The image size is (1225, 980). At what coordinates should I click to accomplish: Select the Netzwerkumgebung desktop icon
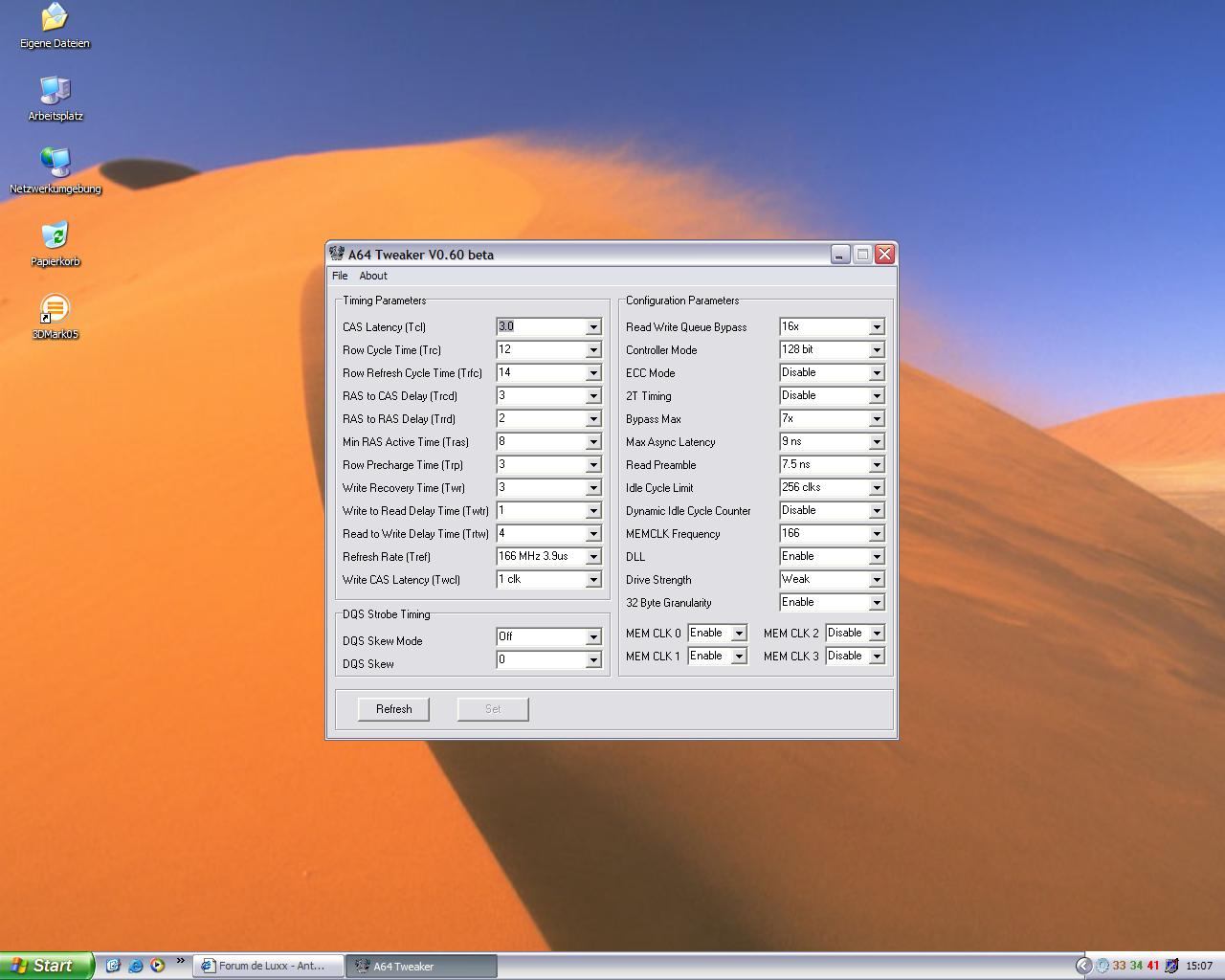coord(55,171)
